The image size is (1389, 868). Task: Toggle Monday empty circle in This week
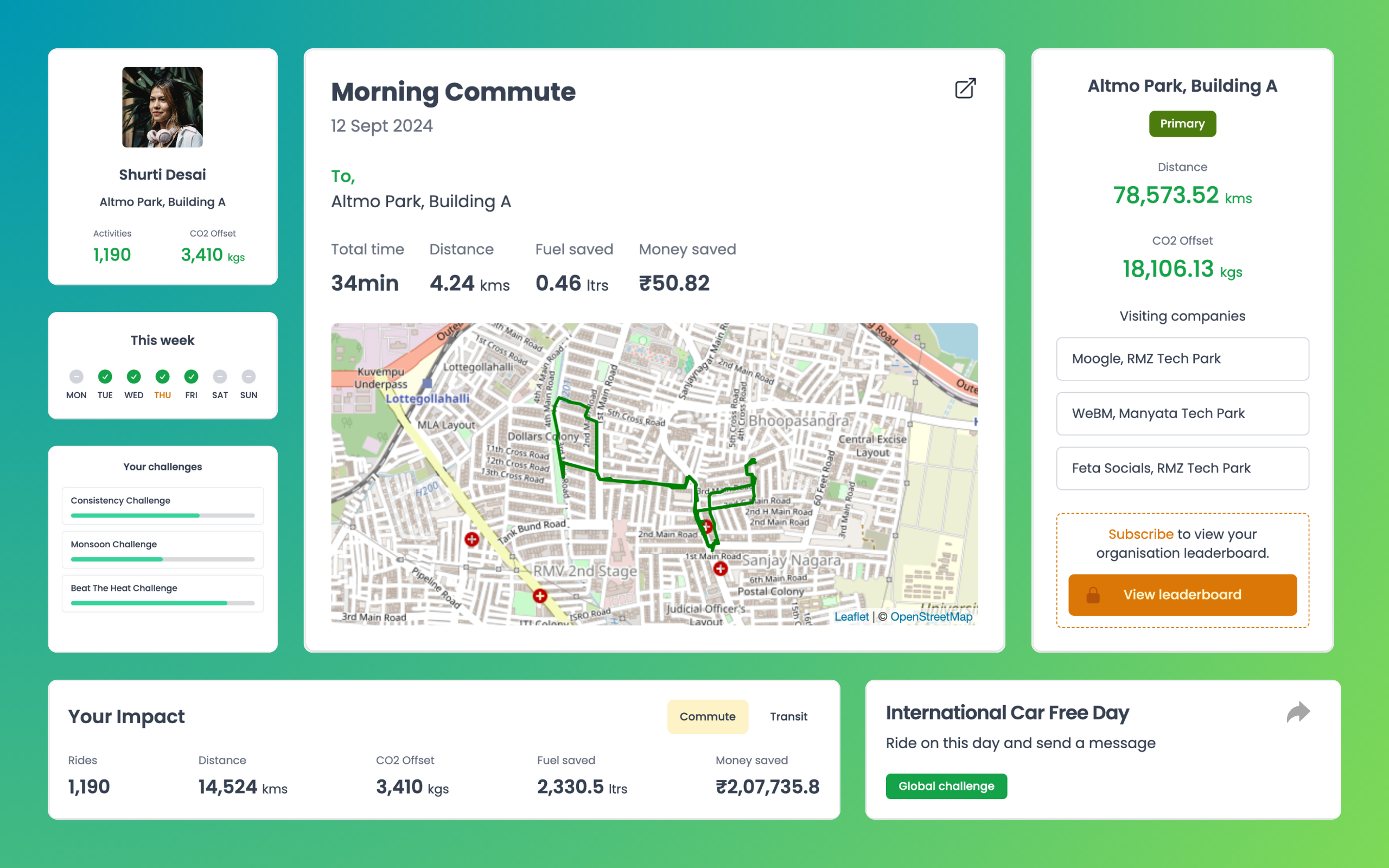coord(77,376)
